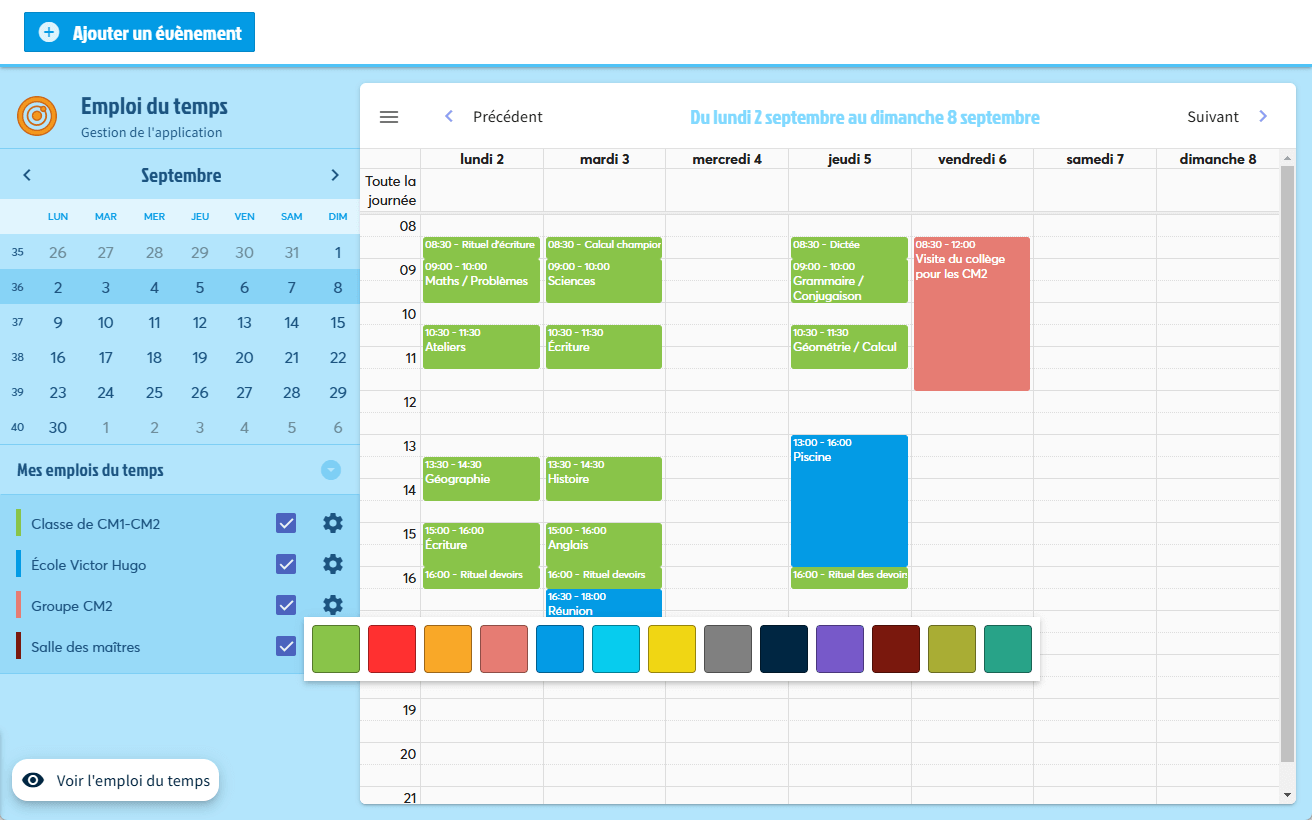The image size is (1312, 820).
Task: Click the Précédent week link
Action: pyautogui.click(x=507, y=117)
